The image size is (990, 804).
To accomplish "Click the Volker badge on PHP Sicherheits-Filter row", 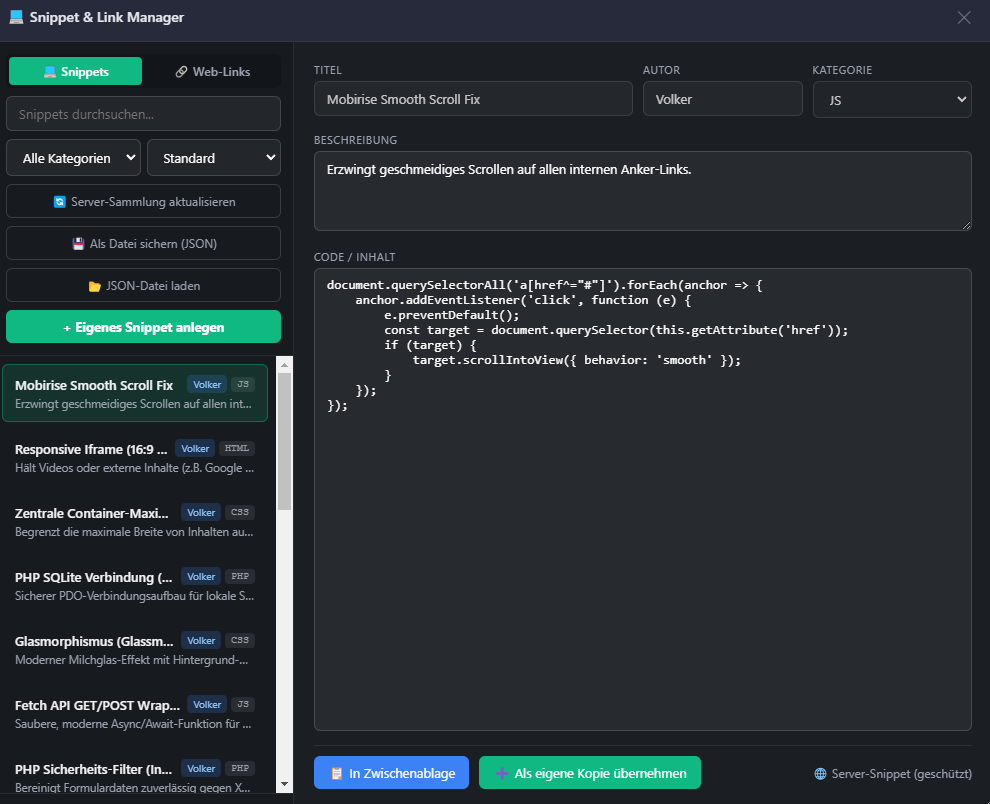I will 201,769.
